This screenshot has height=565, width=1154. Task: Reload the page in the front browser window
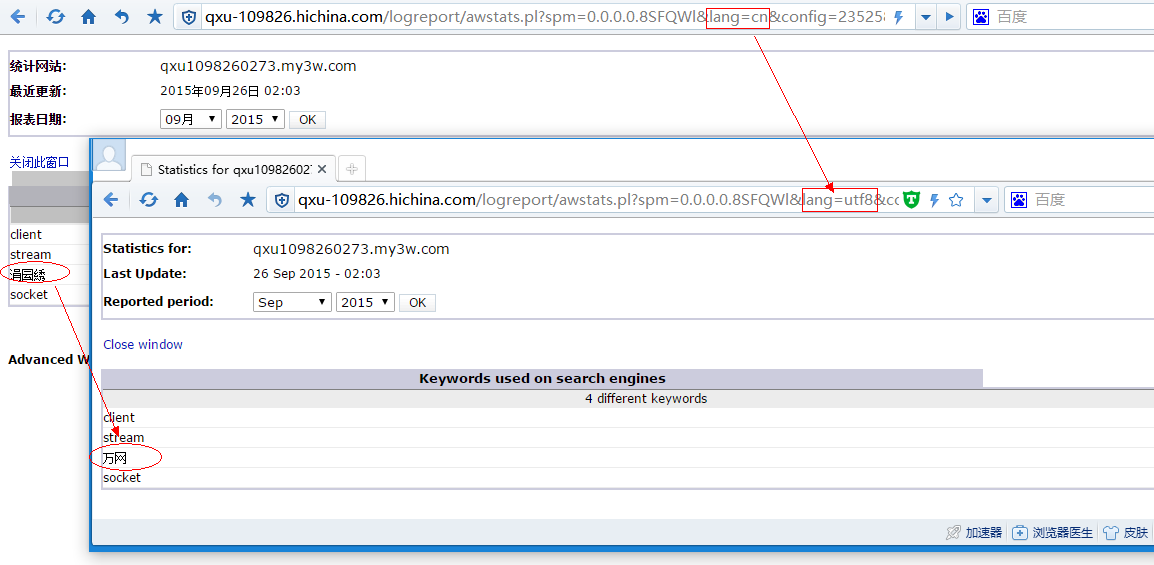tap(148, 200)
